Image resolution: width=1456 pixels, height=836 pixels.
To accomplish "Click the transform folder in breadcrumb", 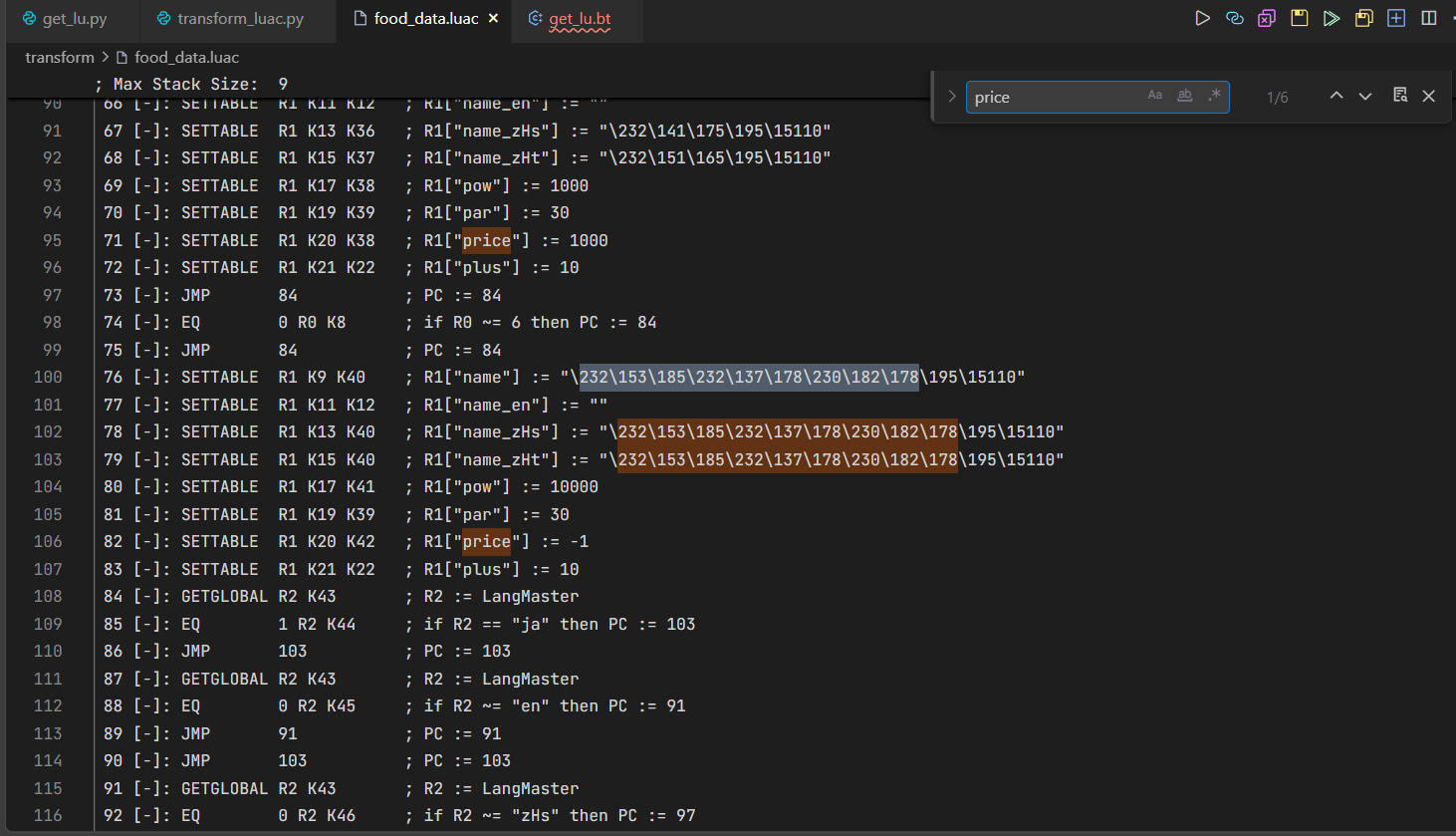I will coord(60,58).
